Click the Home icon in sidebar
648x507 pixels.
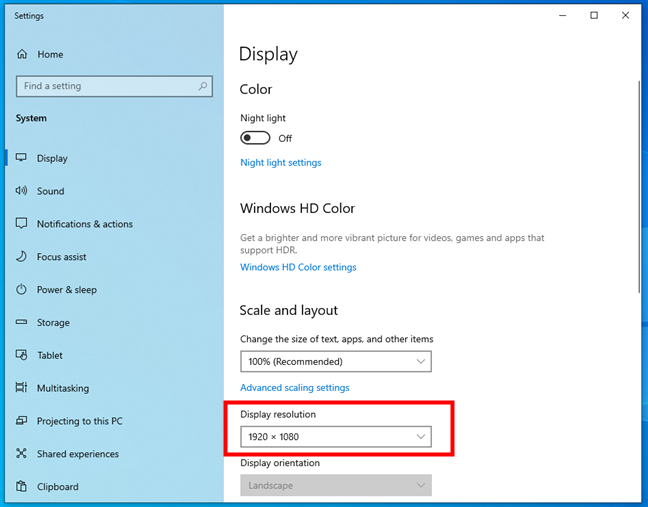(x=21, y=54)
